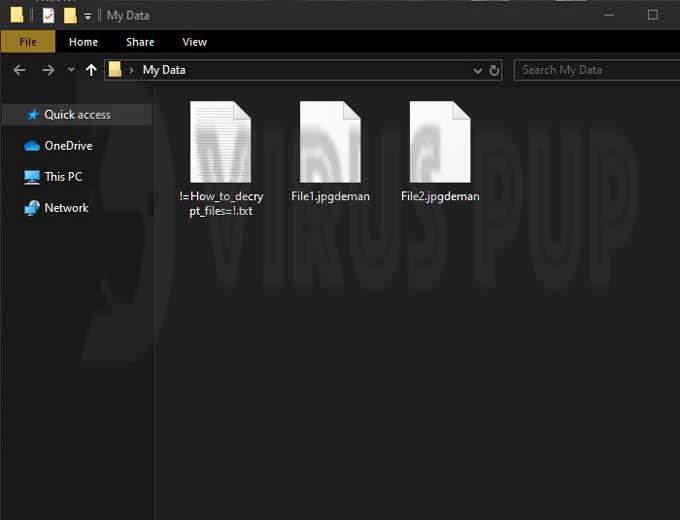The image size is (680, 520).
Task: Click the Network globe icon
Action: click(32, 208)
